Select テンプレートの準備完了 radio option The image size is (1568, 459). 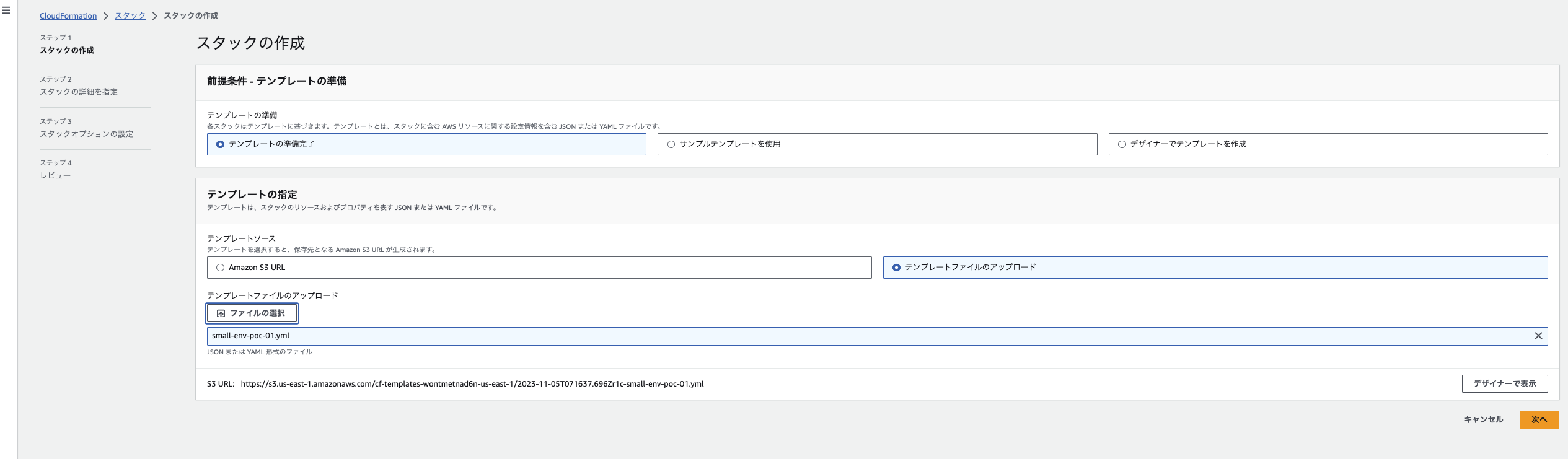[x=220, y=144]
